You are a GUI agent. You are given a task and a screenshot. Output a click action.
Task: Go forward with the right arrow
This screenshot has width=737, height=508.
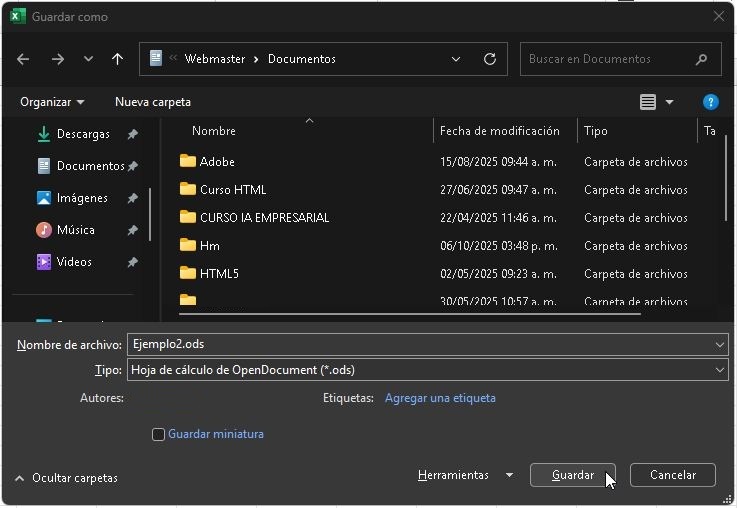pos(58,59)
